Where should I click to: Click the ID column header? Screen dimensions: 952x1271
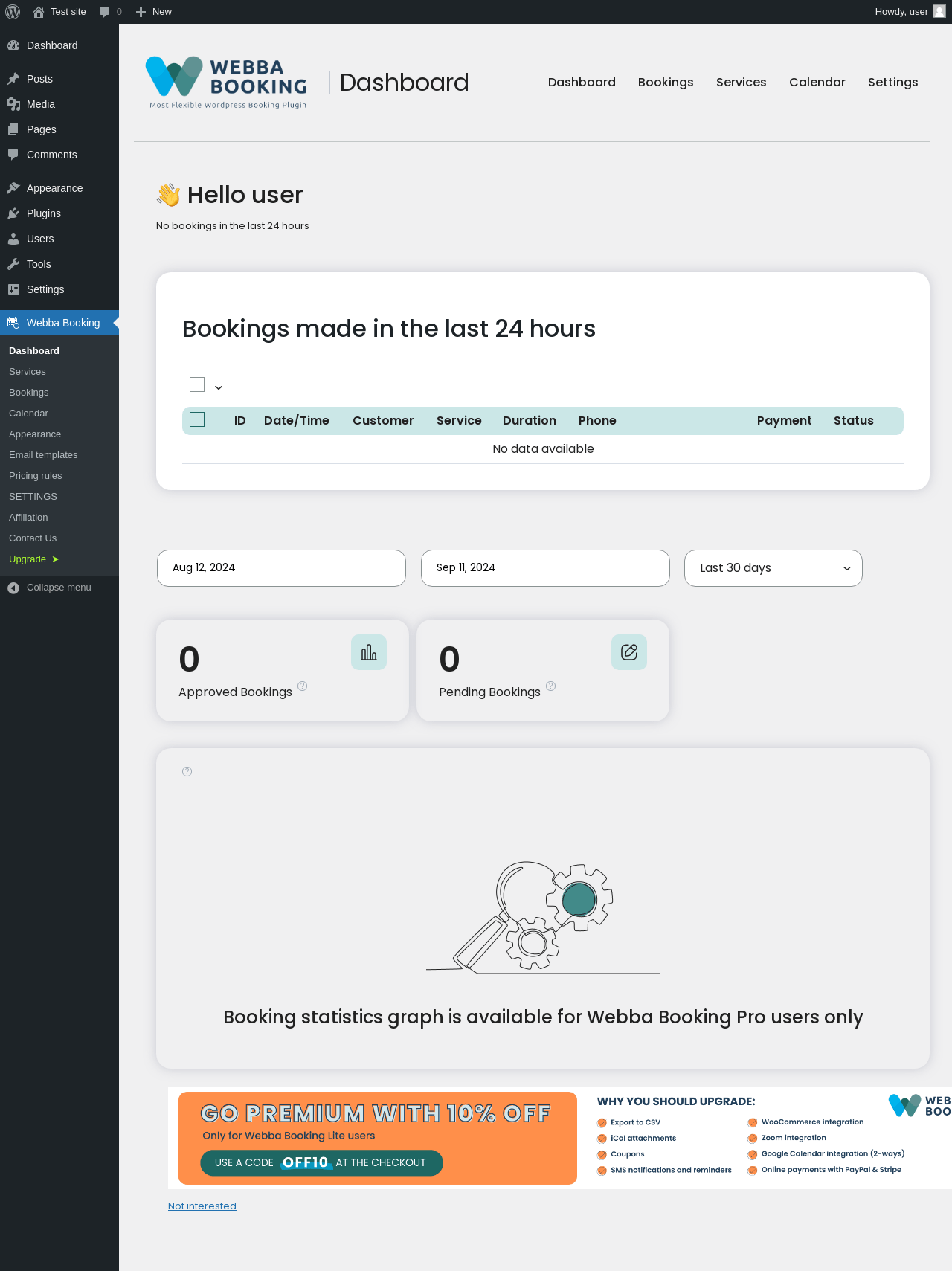tap(240, 421)
